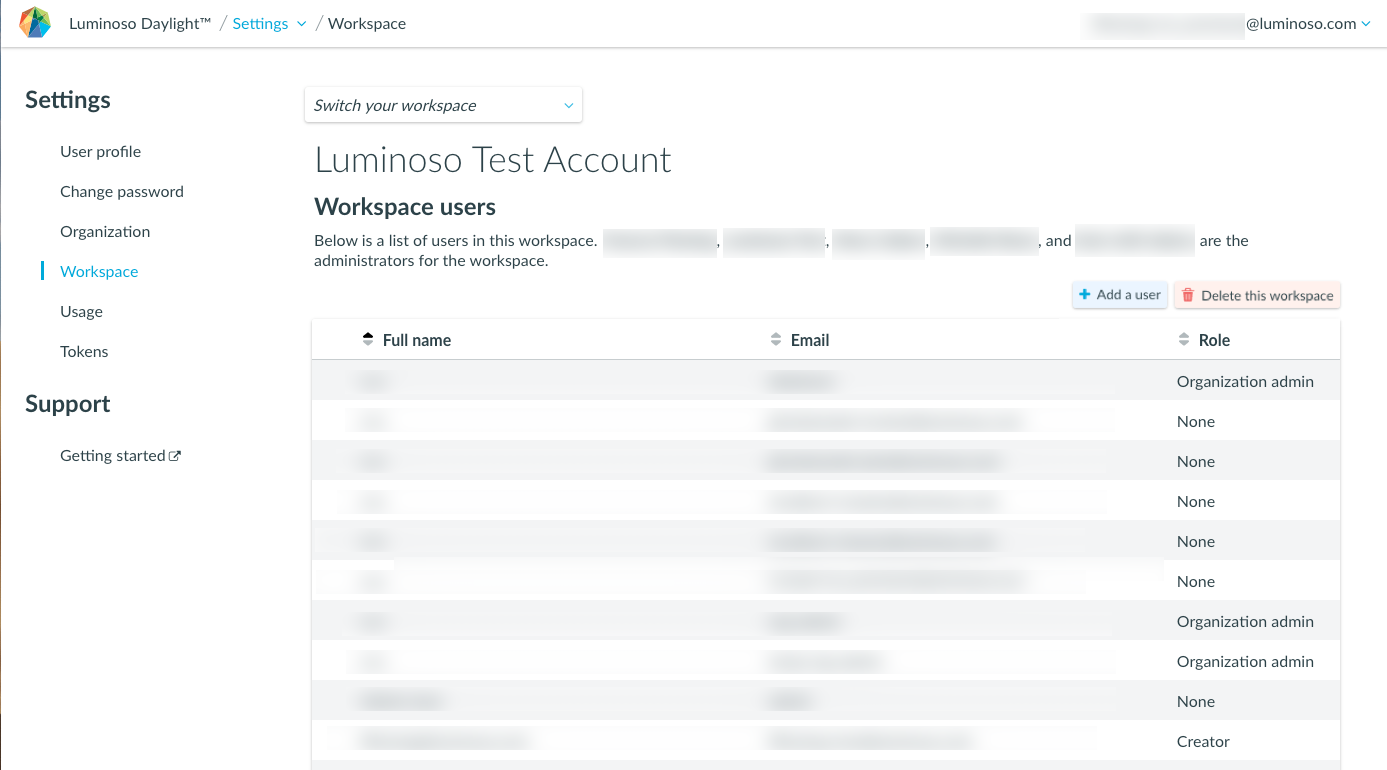1387x770 pixels.
Task: Click the first Organization admin role cell
Action: (1245, 382)
